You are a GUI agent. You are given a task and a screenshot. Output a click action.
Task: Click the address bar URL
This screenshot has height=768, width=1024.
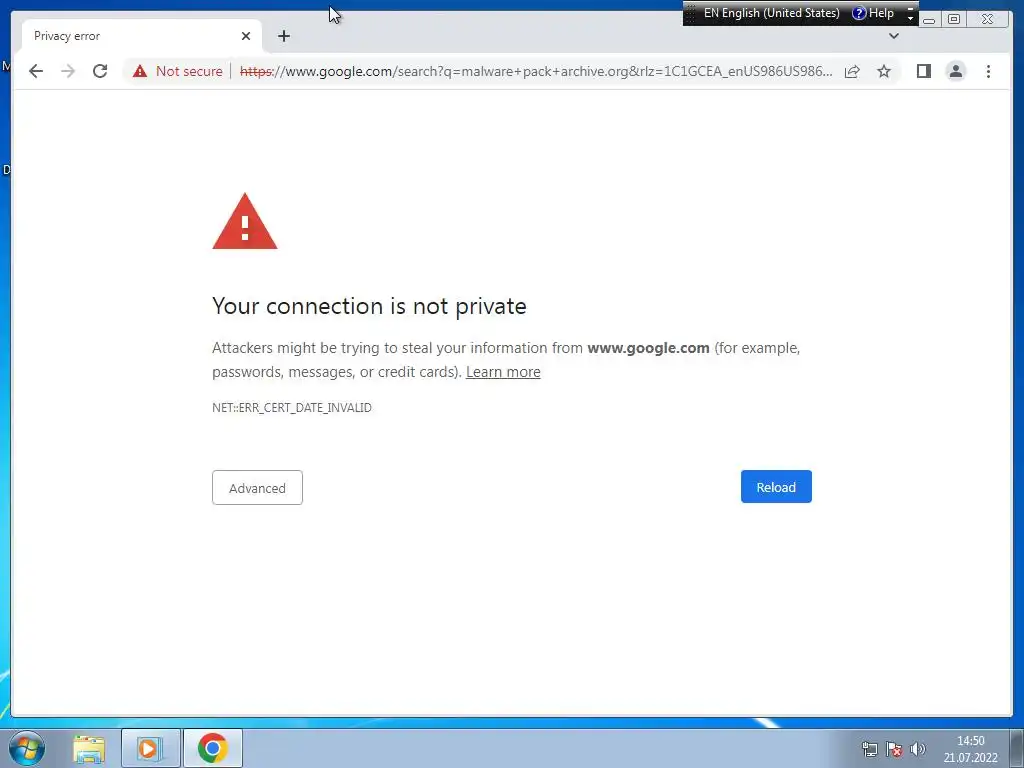(x=536, y=71)
